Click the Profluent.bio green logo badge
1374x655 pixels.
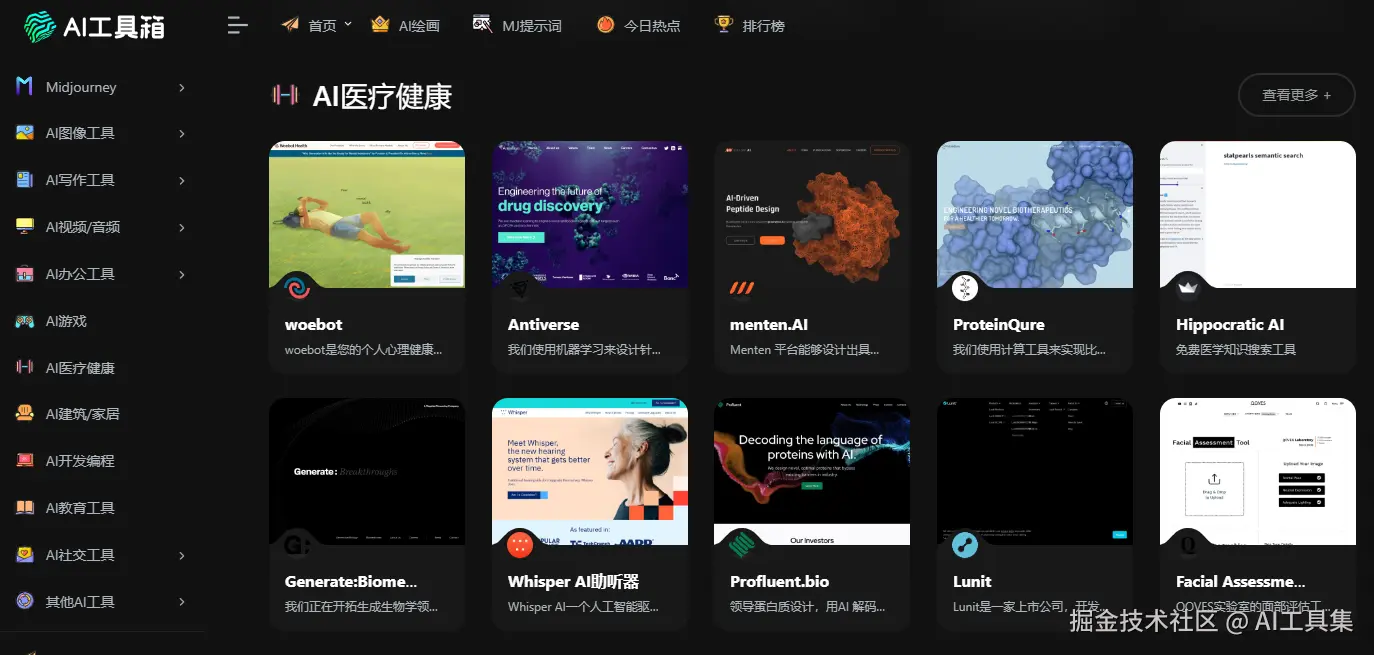742,545
